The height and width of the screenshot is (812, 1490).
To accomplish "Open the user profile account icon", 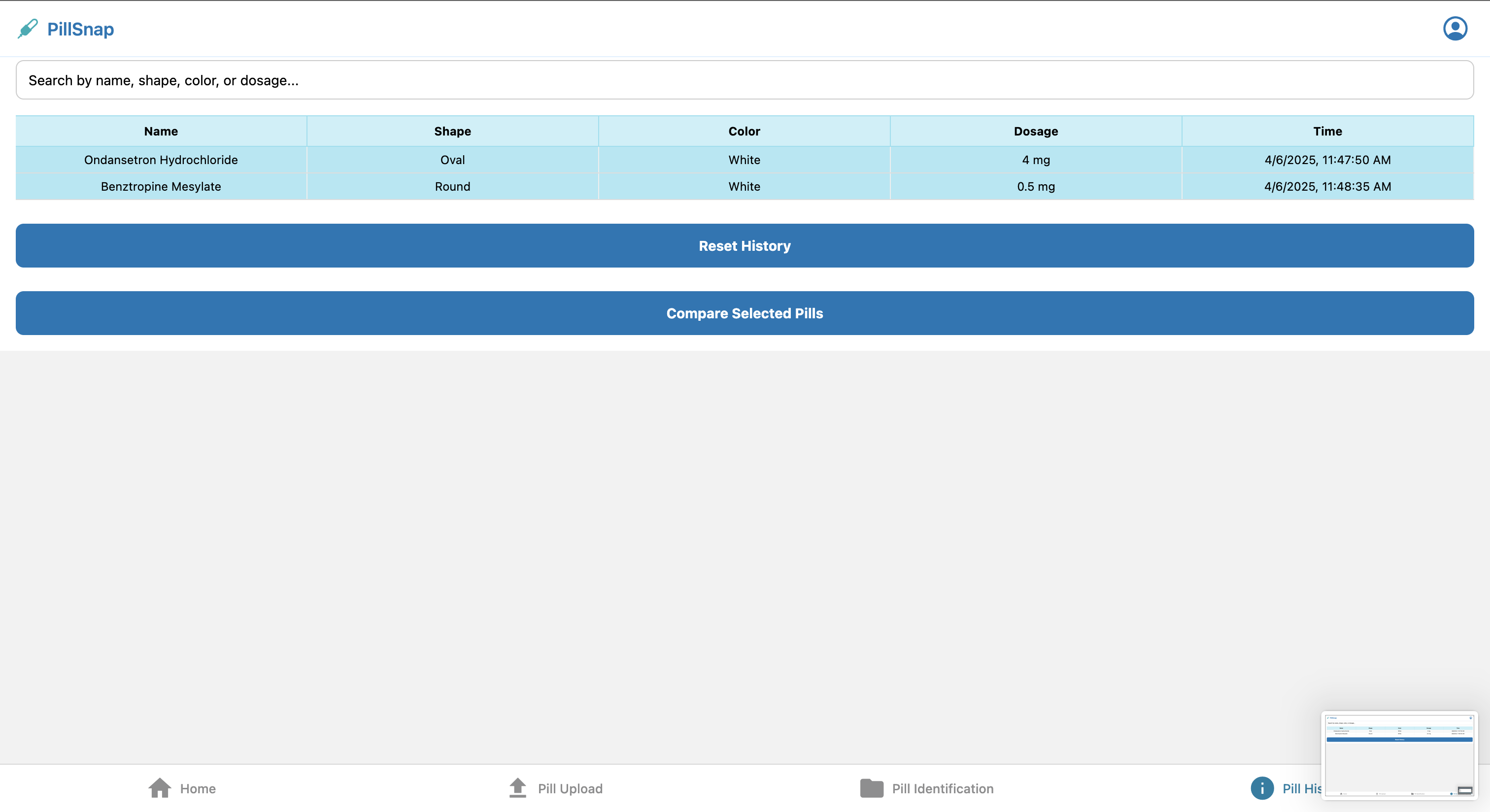I will click(1455, 29).
